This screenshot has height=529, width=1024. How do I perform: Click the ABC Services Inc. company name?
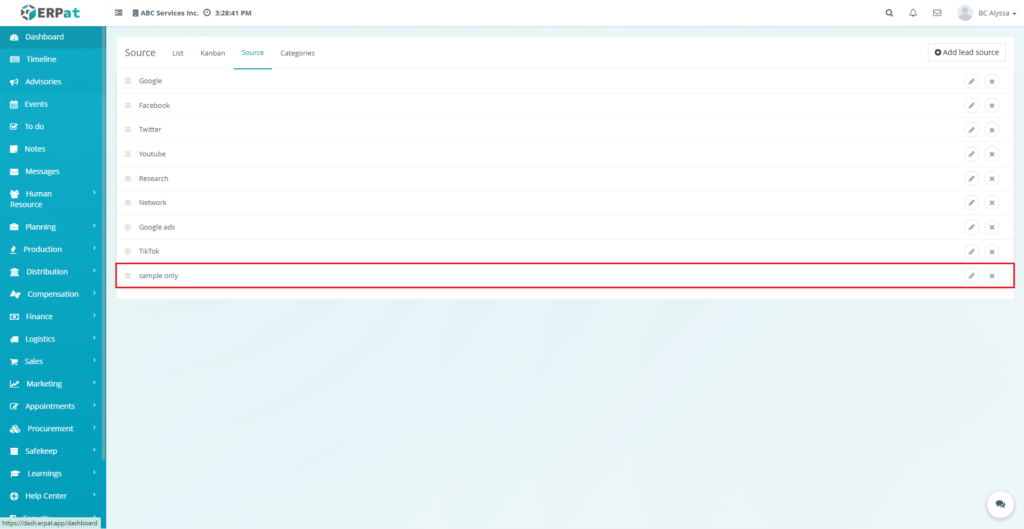click(x=169, y=13)
